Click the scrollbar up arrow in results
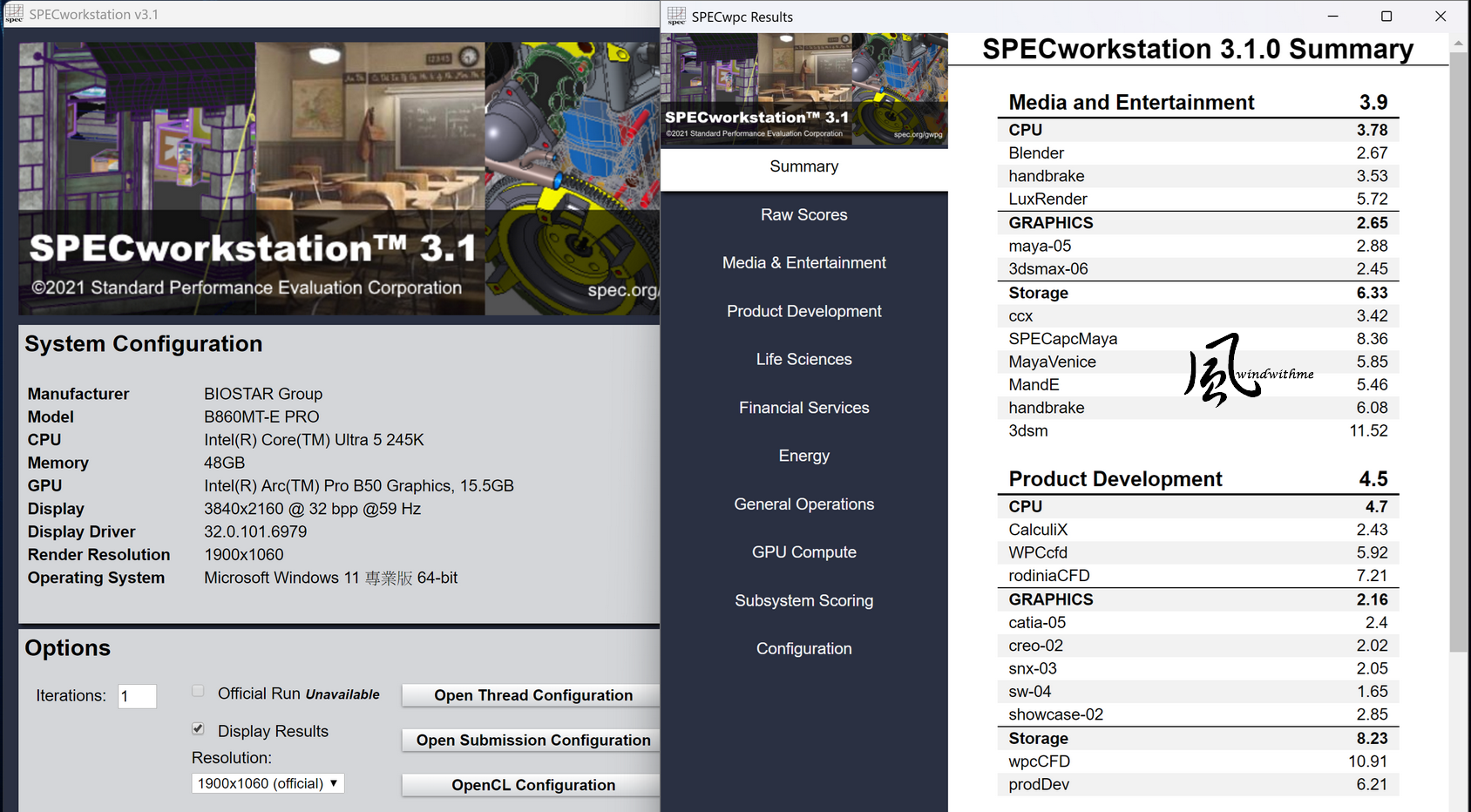The image size is (1471, 812). (1458, 43)
